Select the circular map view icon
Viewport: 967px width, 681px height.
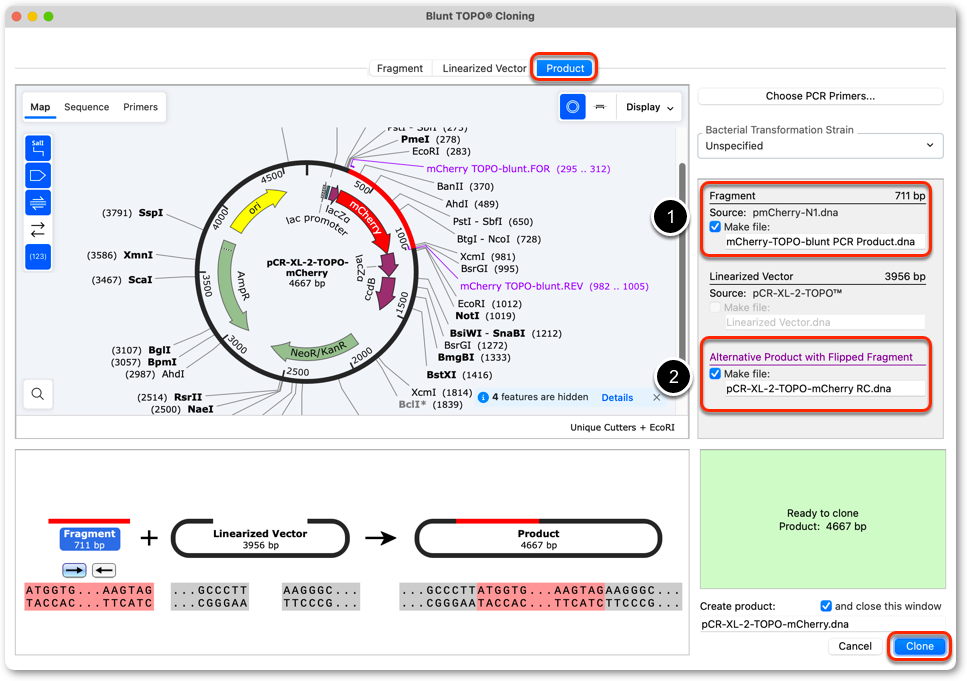[x=572, y=107]
